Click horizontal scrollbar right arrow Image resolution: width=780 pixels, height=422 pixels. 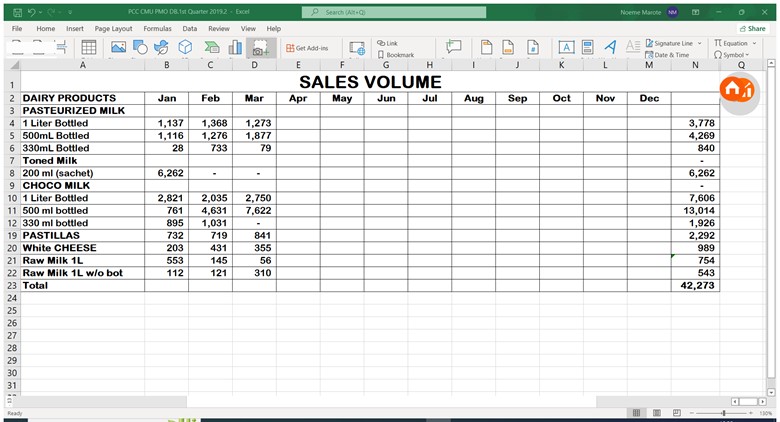[762, 401]
